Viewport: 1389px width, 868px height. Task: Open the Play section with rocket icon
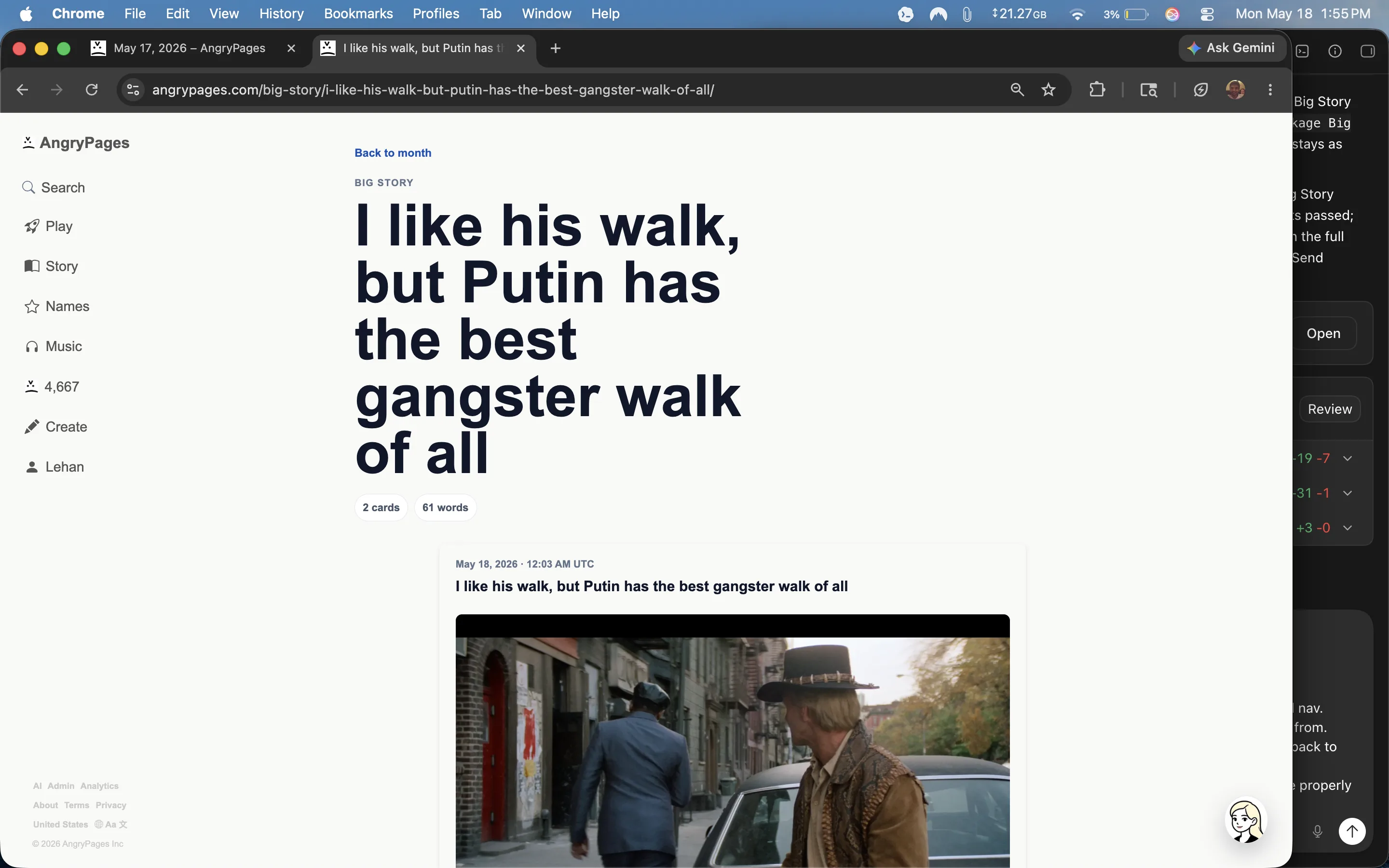tap(49, 226)
